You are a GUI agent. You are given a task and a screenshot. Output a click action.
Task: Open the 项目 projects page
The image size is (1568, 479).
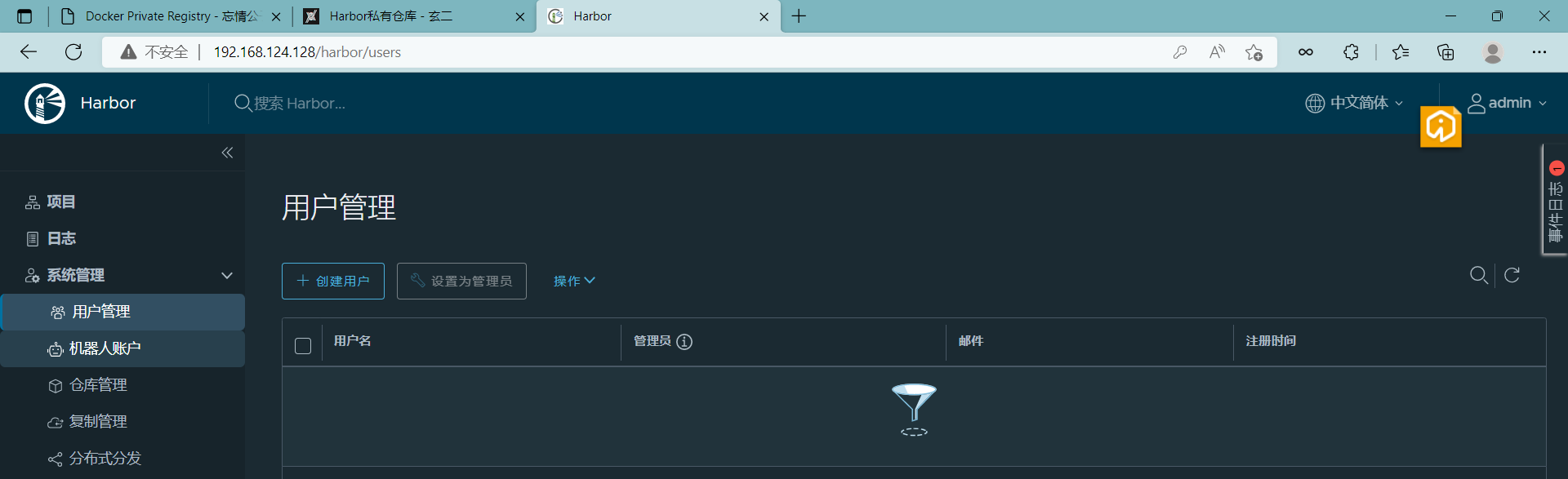pyautogui.click(x=51, y=202)
